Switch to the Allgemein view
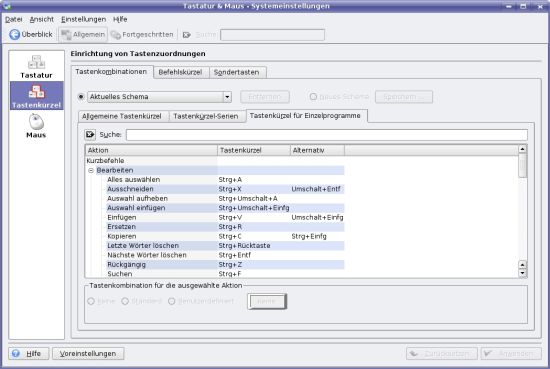 coord(83,34)
